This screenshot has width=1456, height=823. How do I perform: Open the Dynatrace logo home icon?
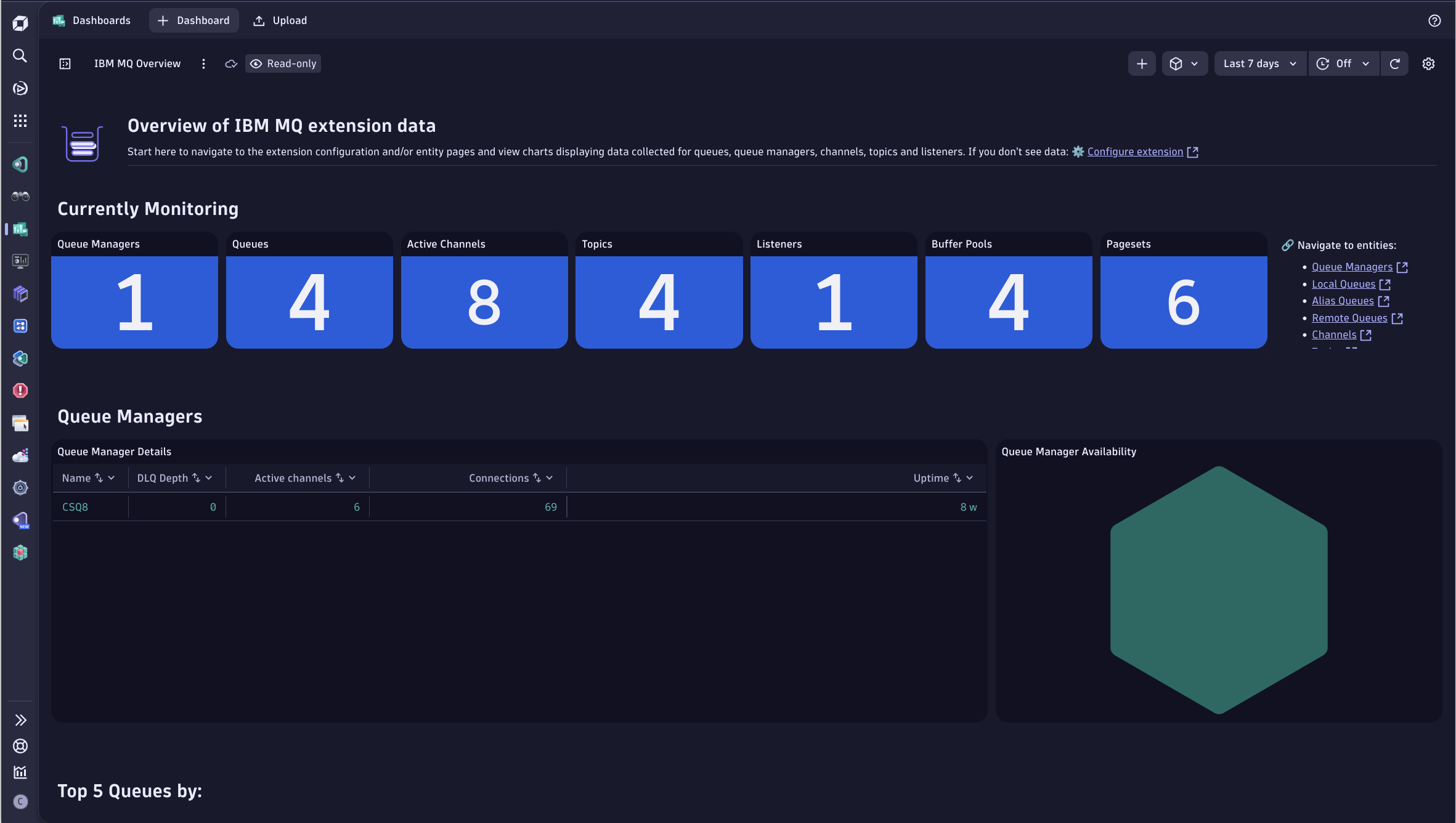tap(20, 23)
